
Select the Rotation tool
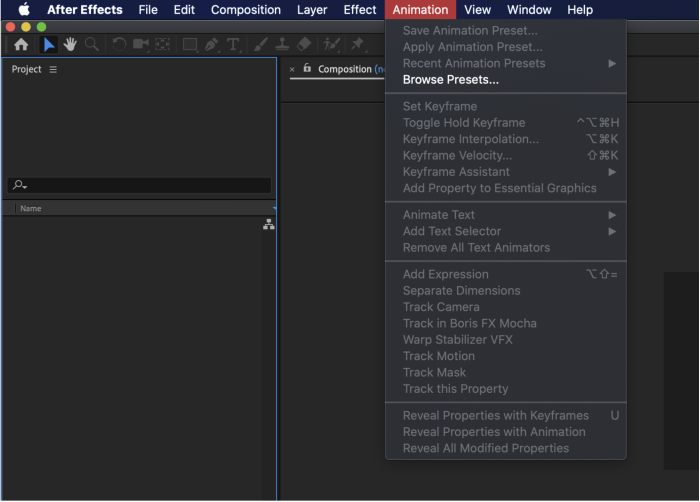pyautogui.click(x=119, y=44)
